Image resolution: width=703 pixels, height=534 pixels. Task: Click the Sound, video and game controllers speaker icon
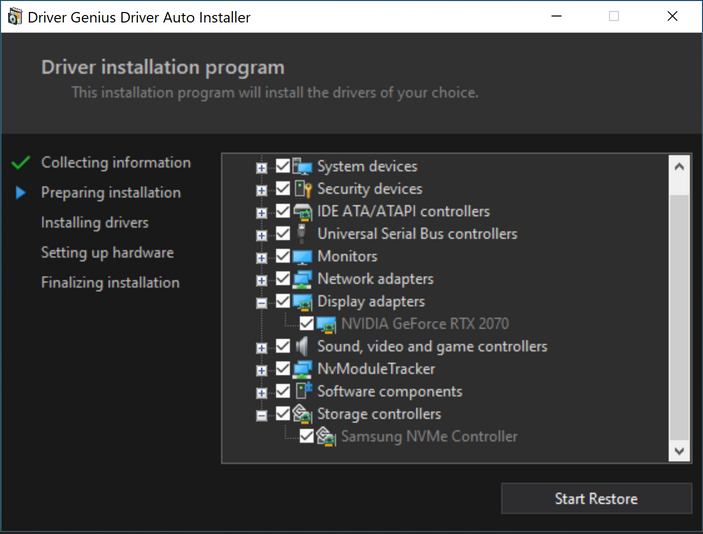coord(302,347)
